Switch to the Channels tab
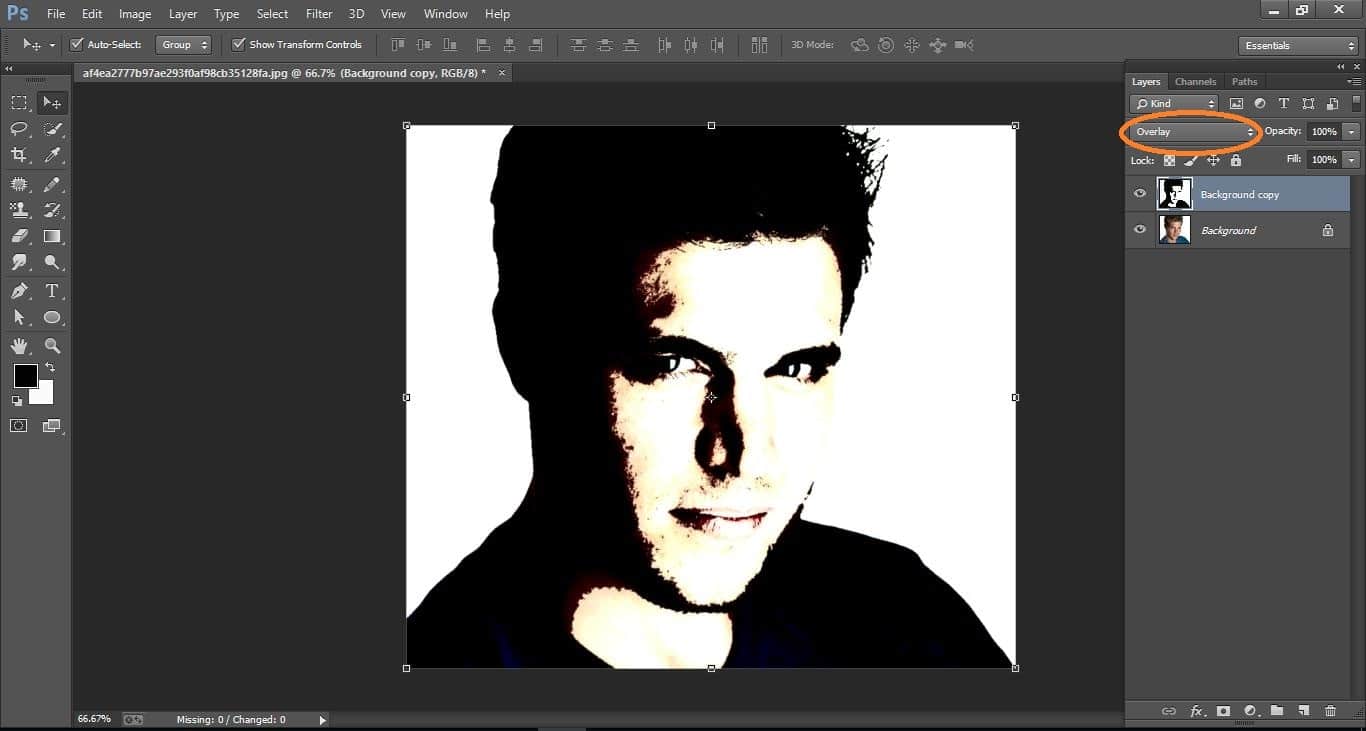 pos(1195,81)
